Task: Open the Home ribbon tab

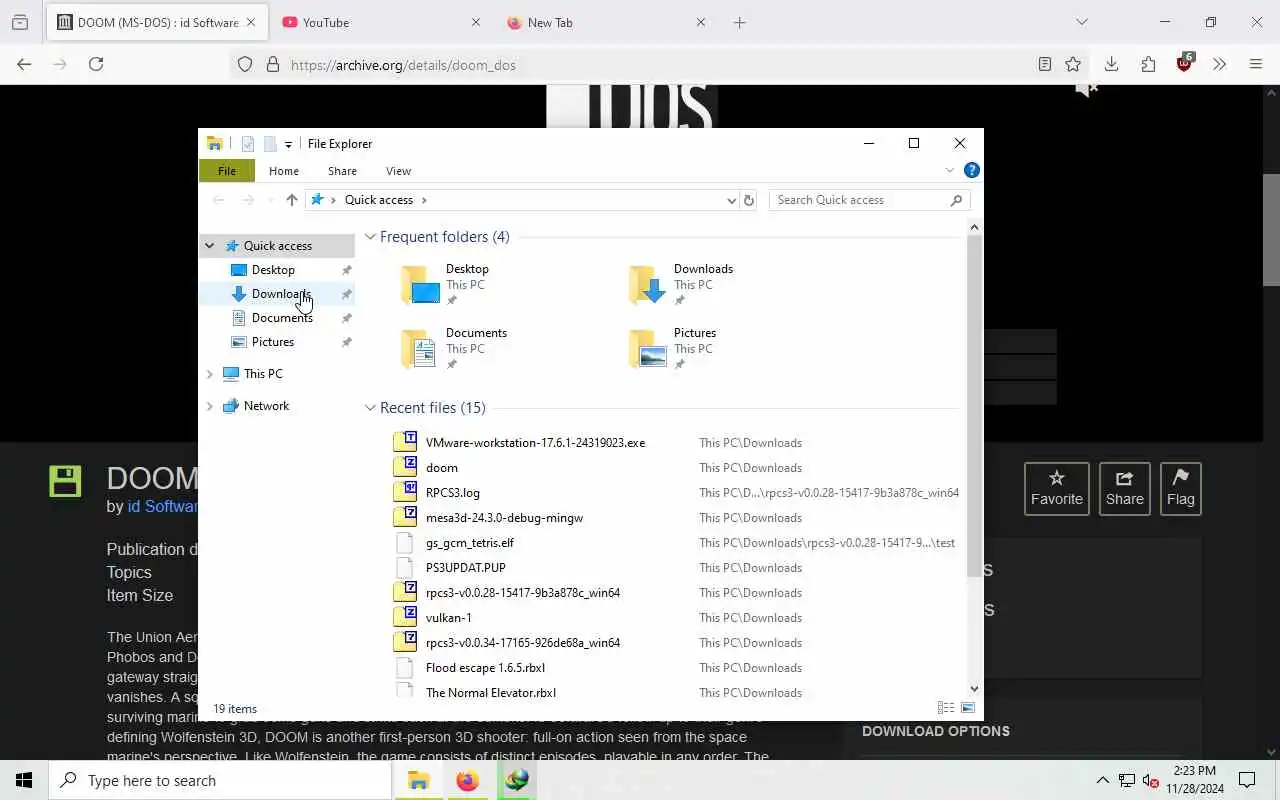Action: (284, 171)
